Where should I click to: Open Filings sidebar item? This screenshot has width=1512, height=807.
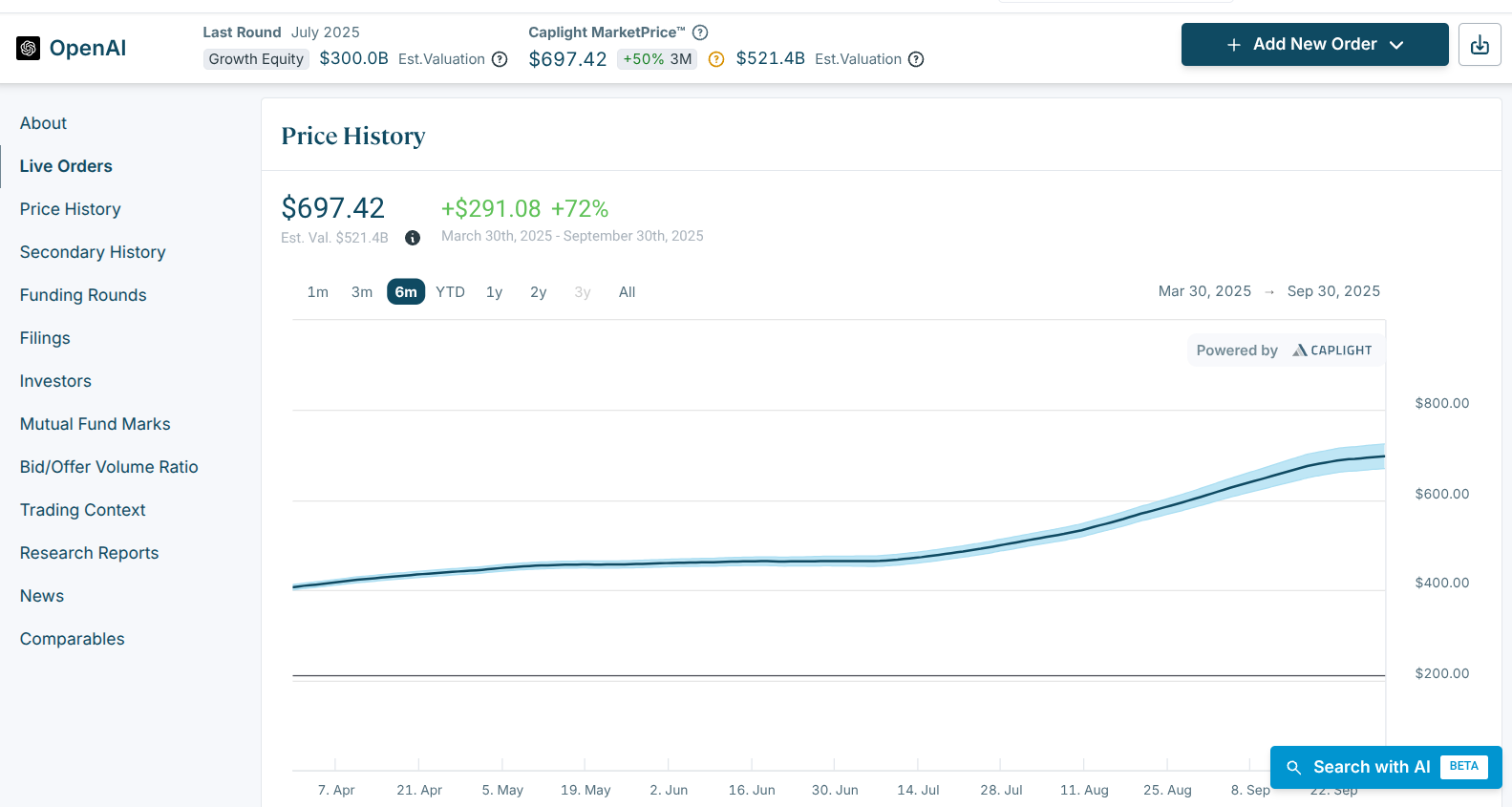[45, 338]
